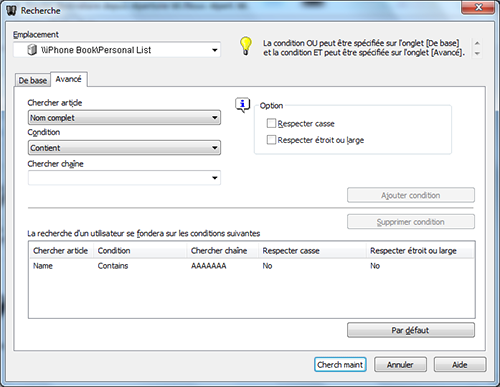Click the Ajouter condition button

411,195
